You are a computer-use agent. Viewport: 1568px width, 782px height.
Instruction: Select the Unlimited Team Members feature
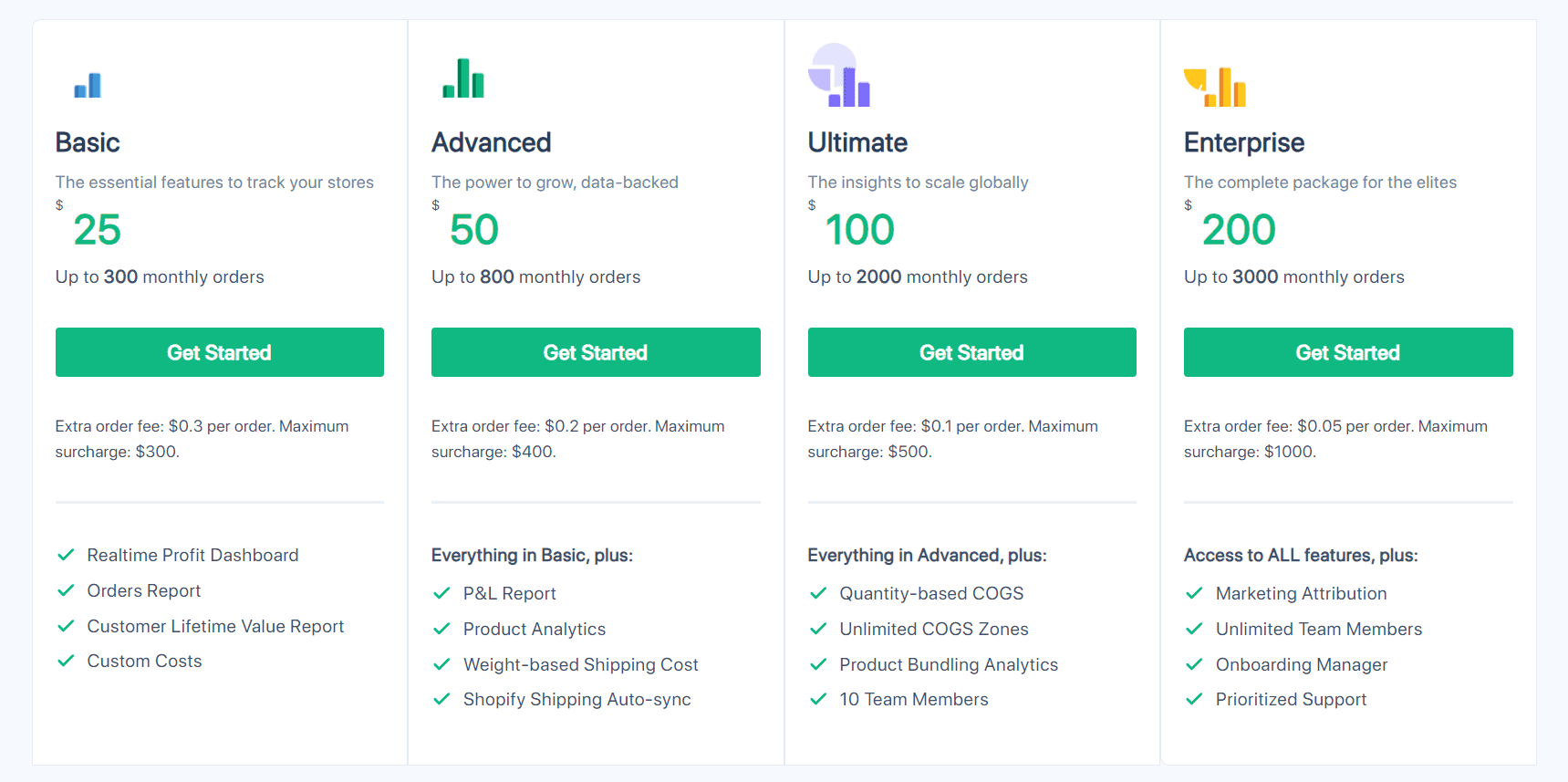1318,629
